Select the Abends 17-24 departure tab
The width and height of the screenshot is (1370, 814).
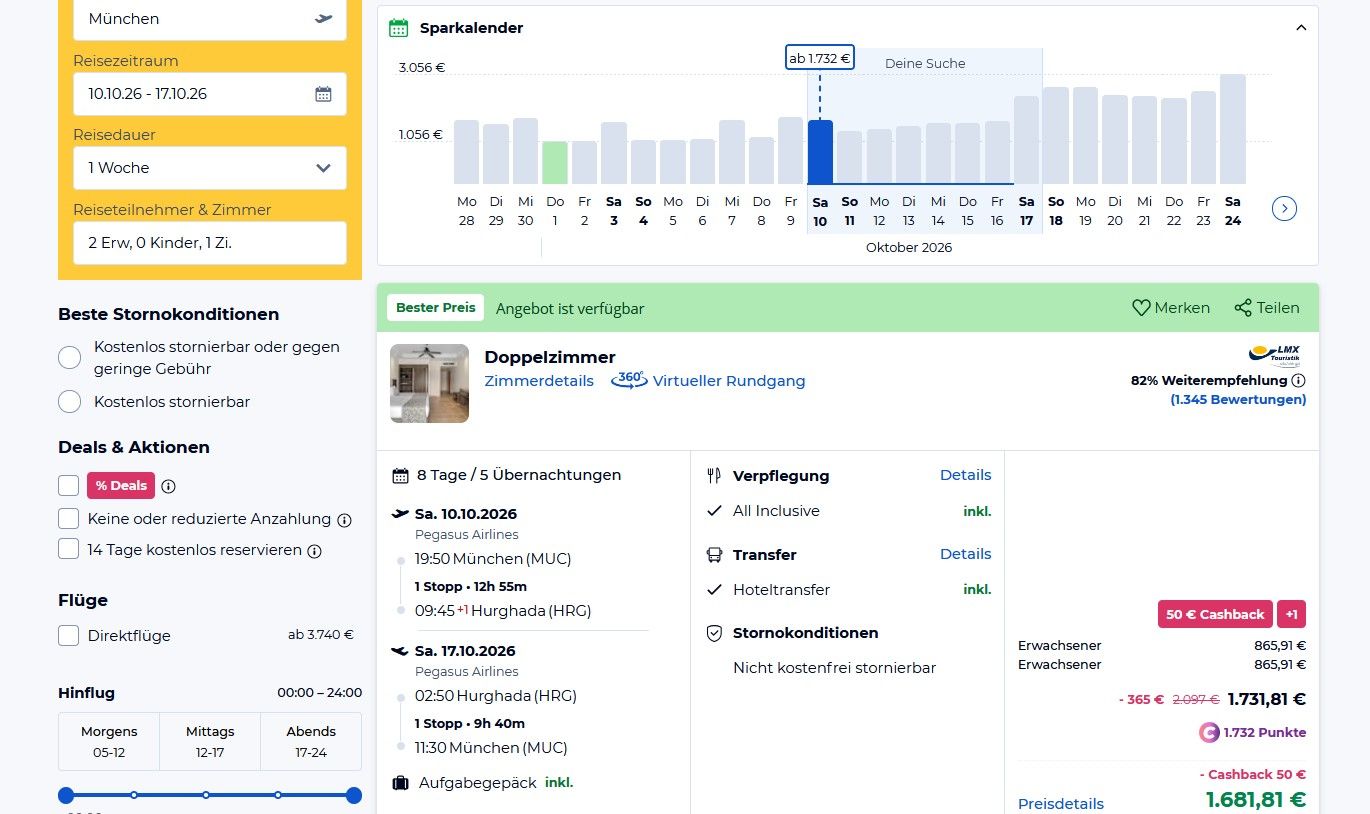[311, 741]
